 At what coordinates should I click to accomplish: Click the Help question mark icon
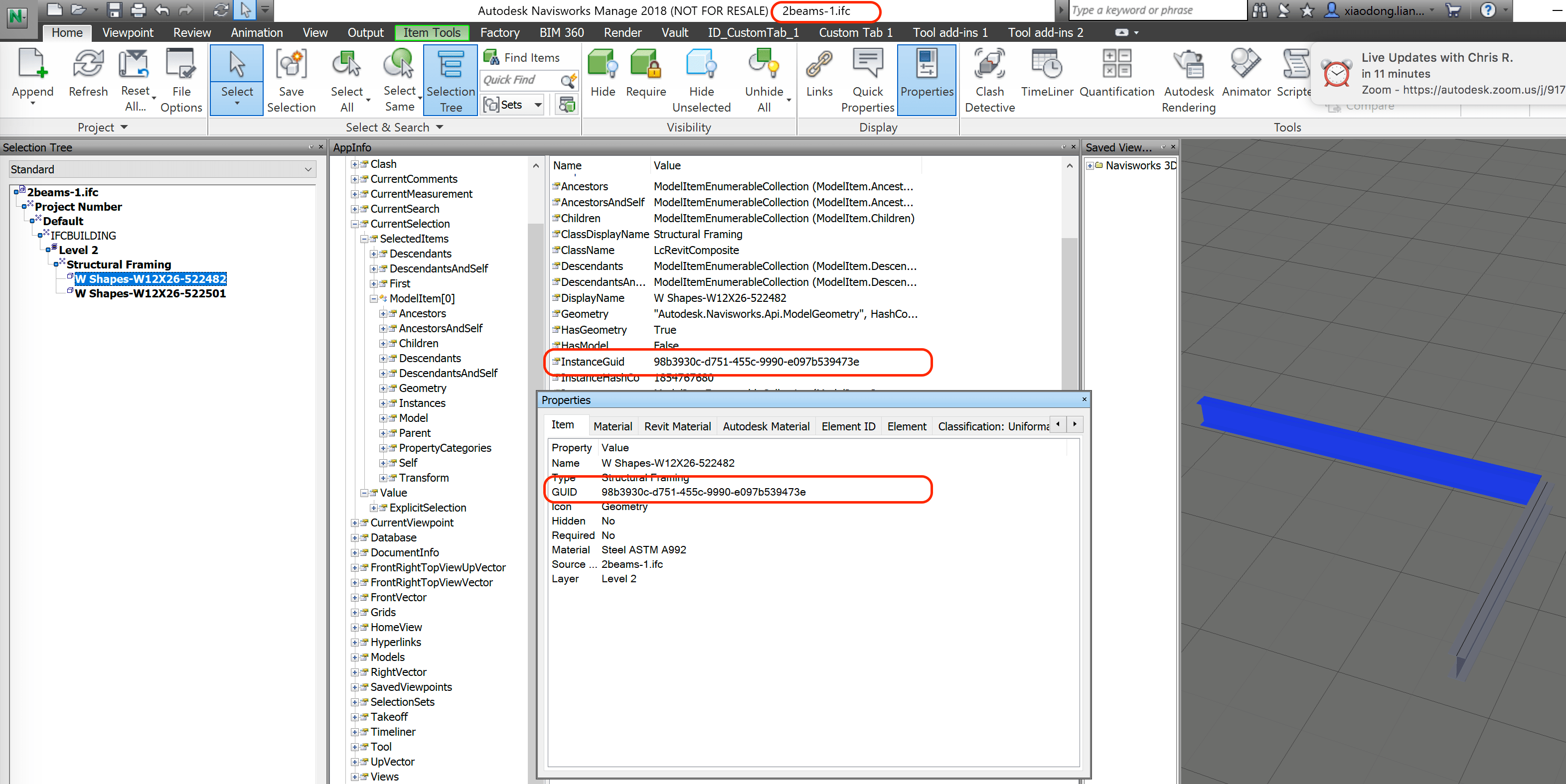click(1488, 10)
